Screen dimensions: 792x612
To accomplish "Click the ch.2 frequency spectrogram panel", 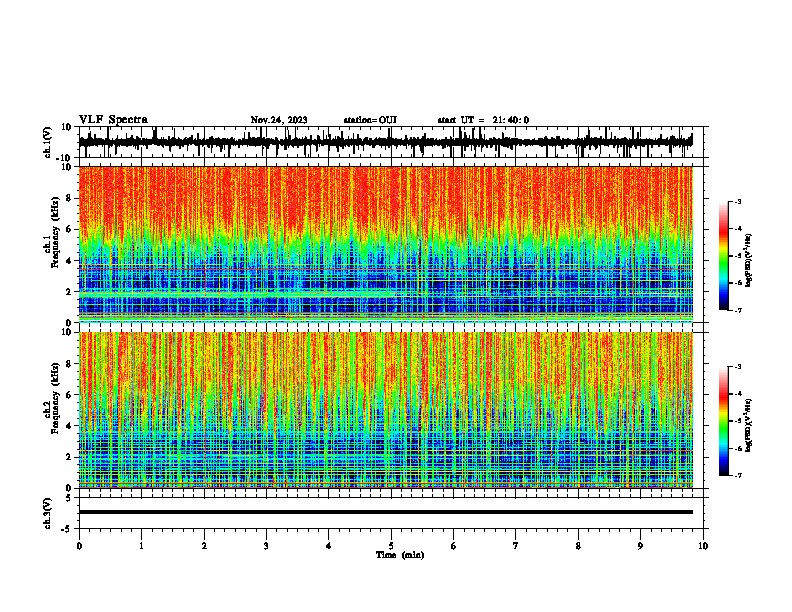I will point(385,410).
